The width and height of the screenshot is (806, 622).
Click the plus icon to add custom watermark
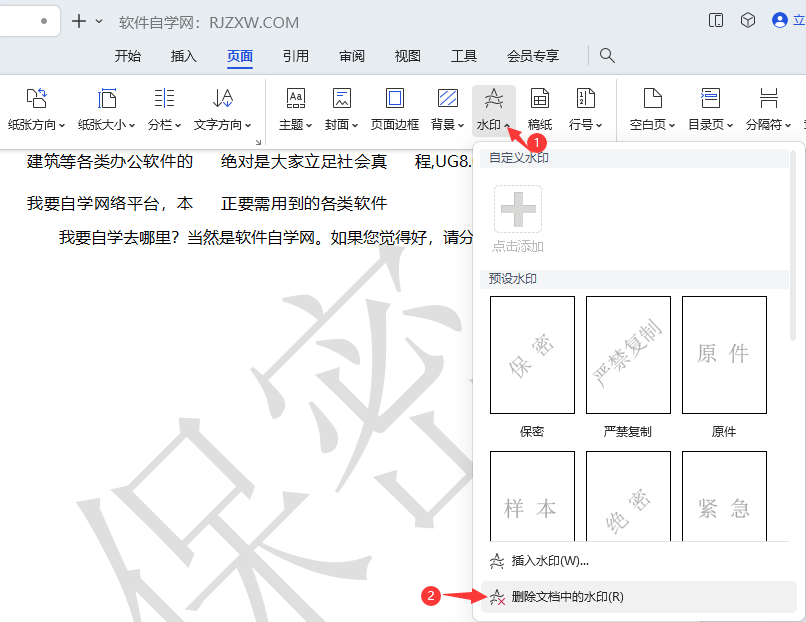[518, 209]
